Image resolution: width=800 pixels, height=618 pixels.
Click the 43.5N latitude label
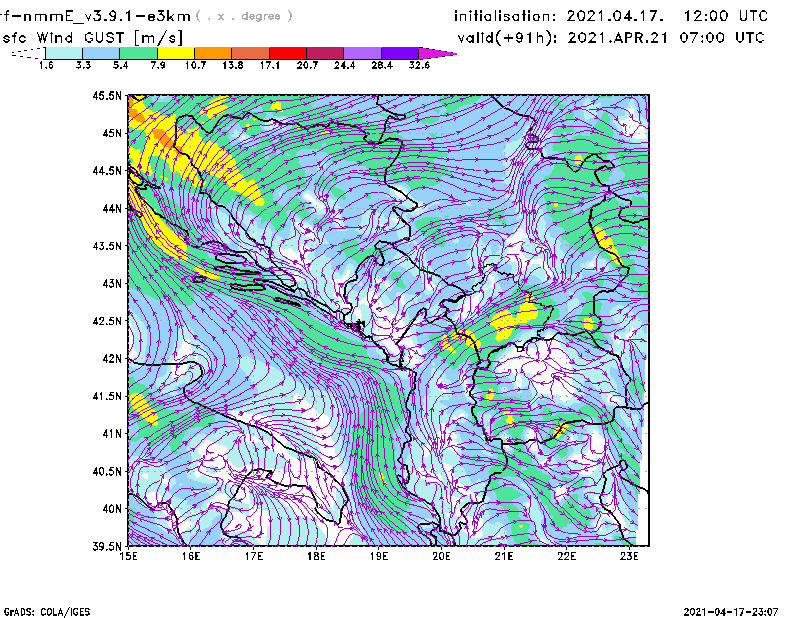[x=108, y=246]
